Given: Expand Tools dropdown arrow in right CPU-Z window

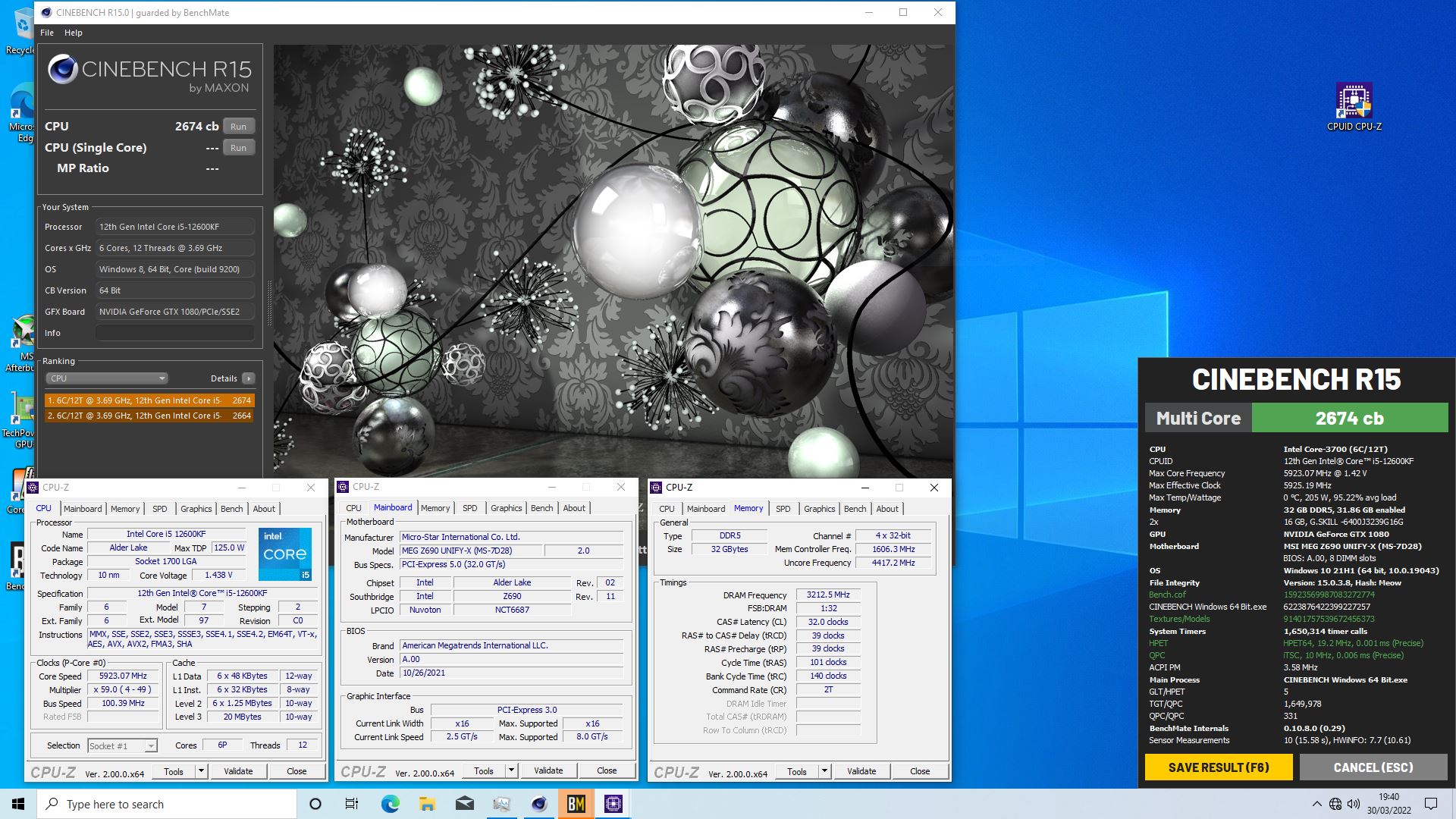Looking at the screenshot, I should click(x=824, y=771).
